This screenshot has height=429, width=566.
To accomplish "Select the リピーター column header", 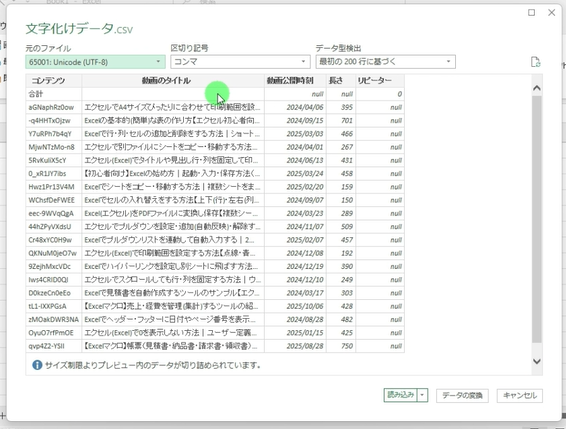I will coord(380,81).
